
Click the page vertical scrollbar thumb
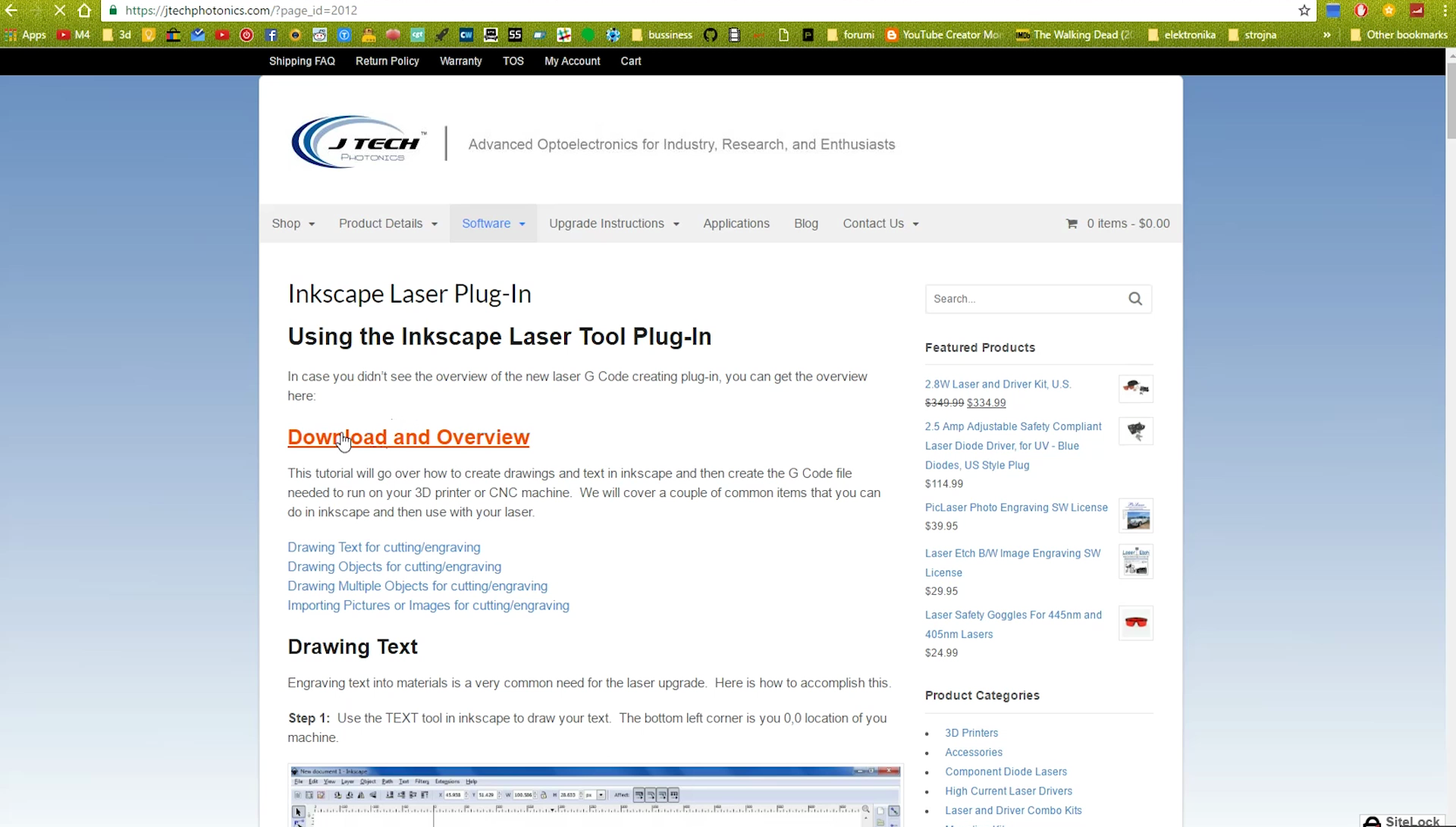1451,100
